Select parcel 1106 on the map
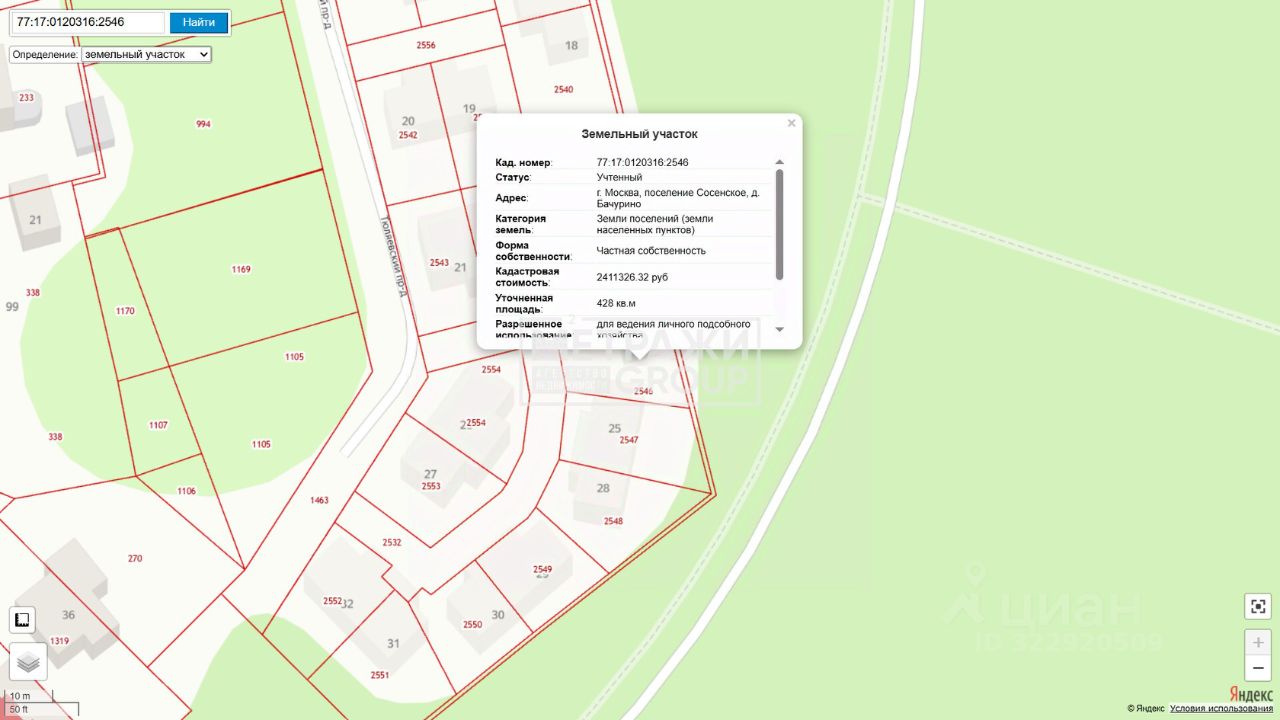 187,491
